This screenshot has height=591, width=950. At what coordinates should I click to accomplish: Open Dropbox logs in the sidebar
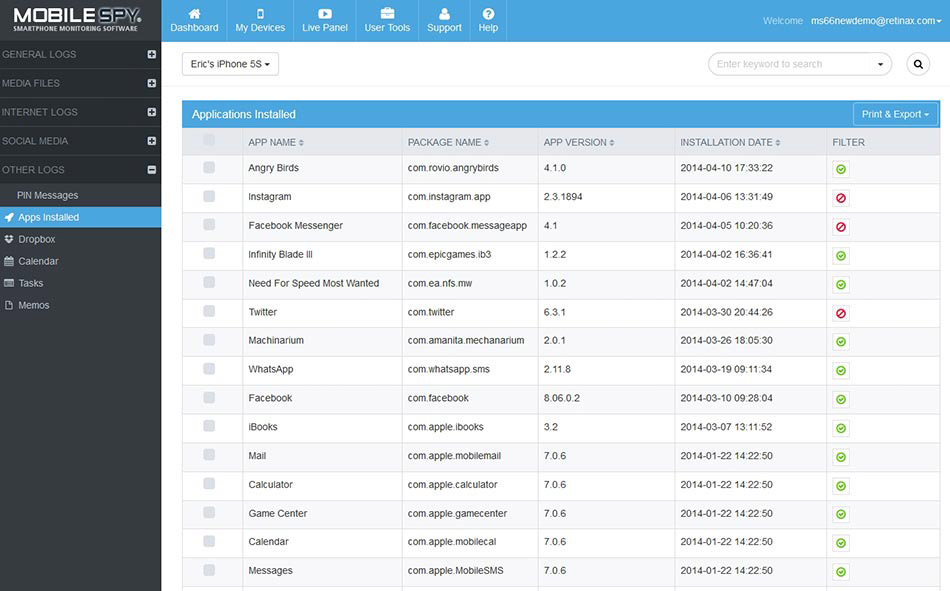[x=36, y=239]
